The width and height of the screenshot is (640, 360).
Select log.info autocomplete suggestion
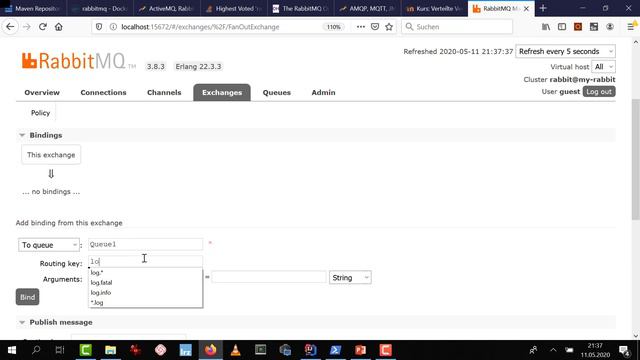tap(145, 293)
